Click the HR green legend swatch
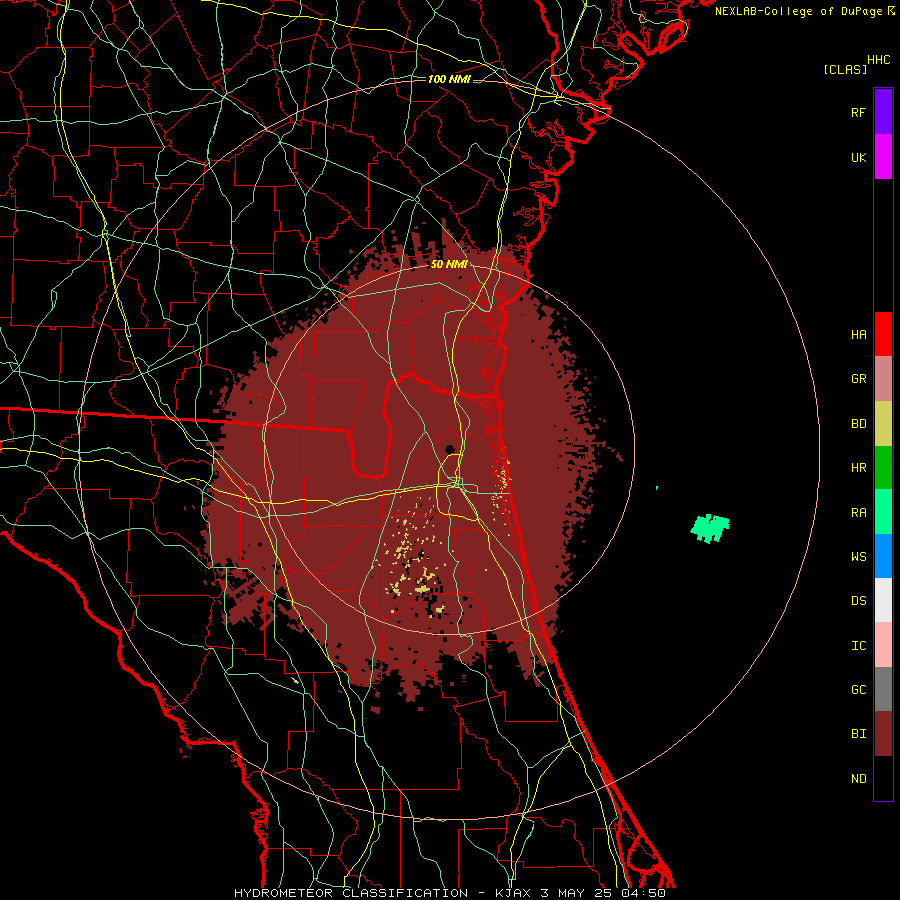This screenshot has width=900, height=900. click(x=883, y=467)
